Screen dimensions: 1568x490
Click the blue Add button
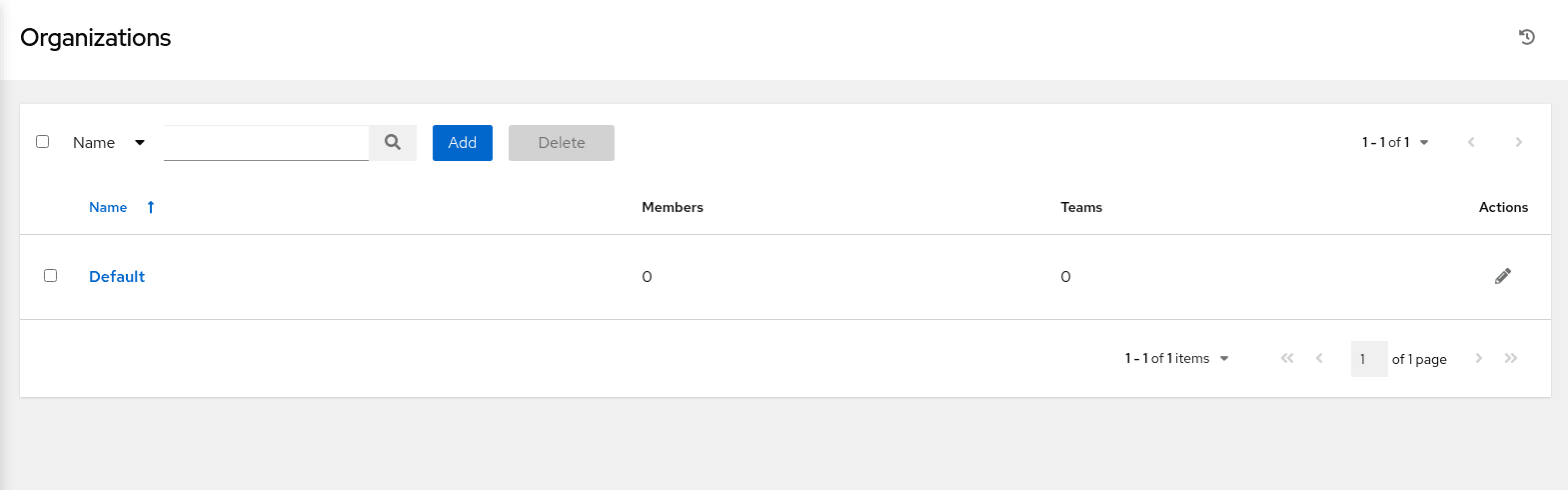pos(463,143)
